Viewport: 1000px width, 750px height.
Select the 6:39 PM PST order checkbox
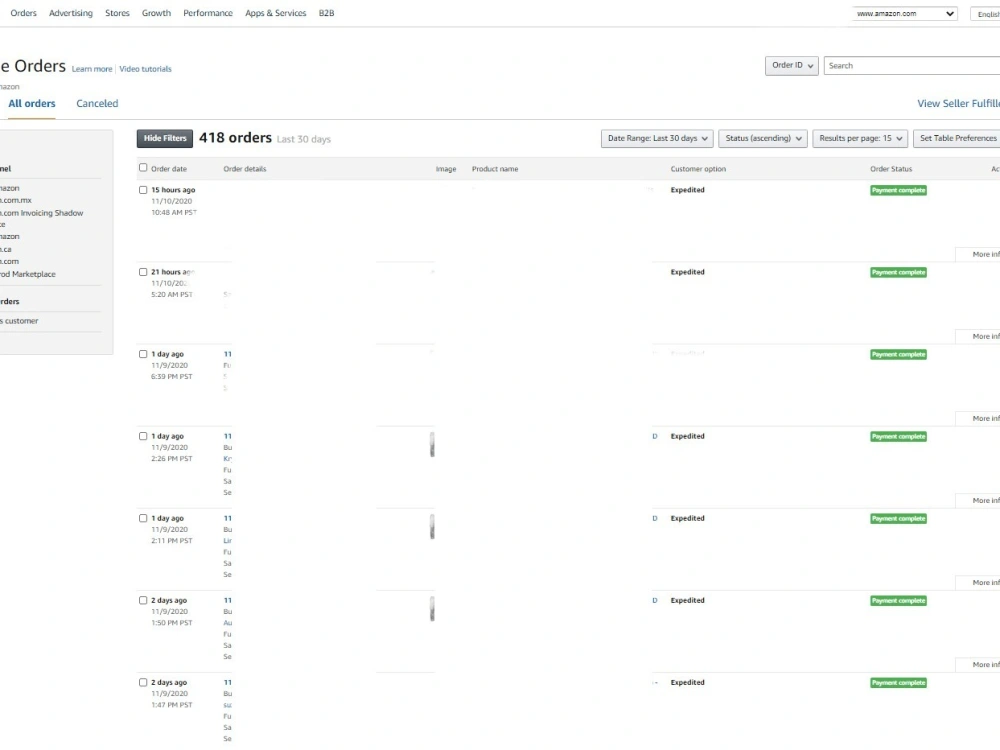(x=143, y=355)
